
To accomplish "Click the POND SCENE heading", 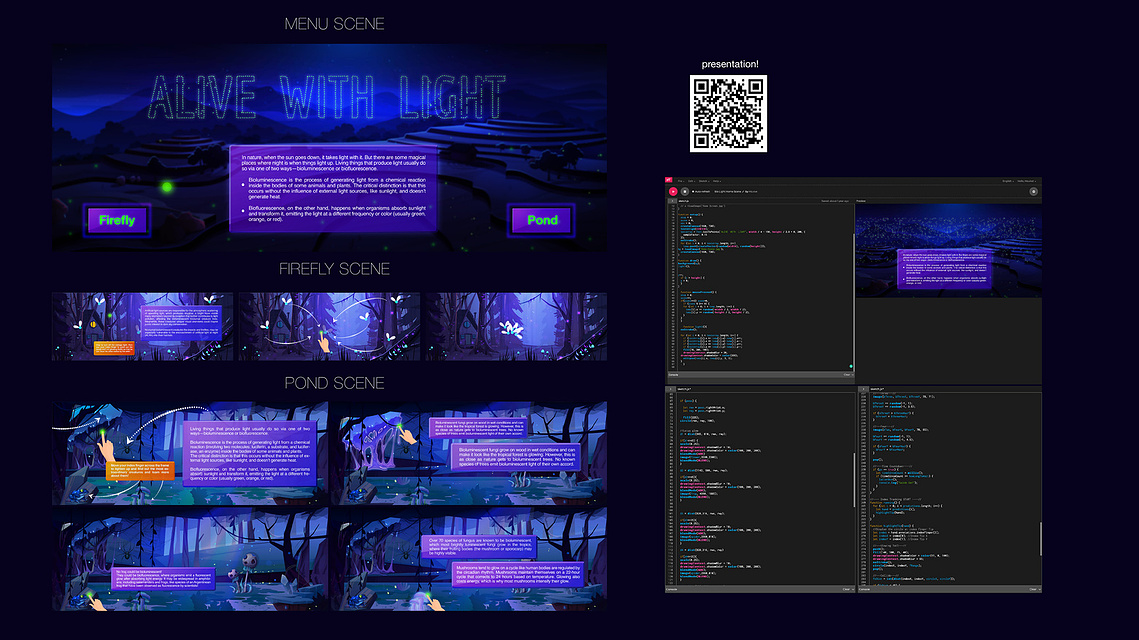I will pos(334,383).
